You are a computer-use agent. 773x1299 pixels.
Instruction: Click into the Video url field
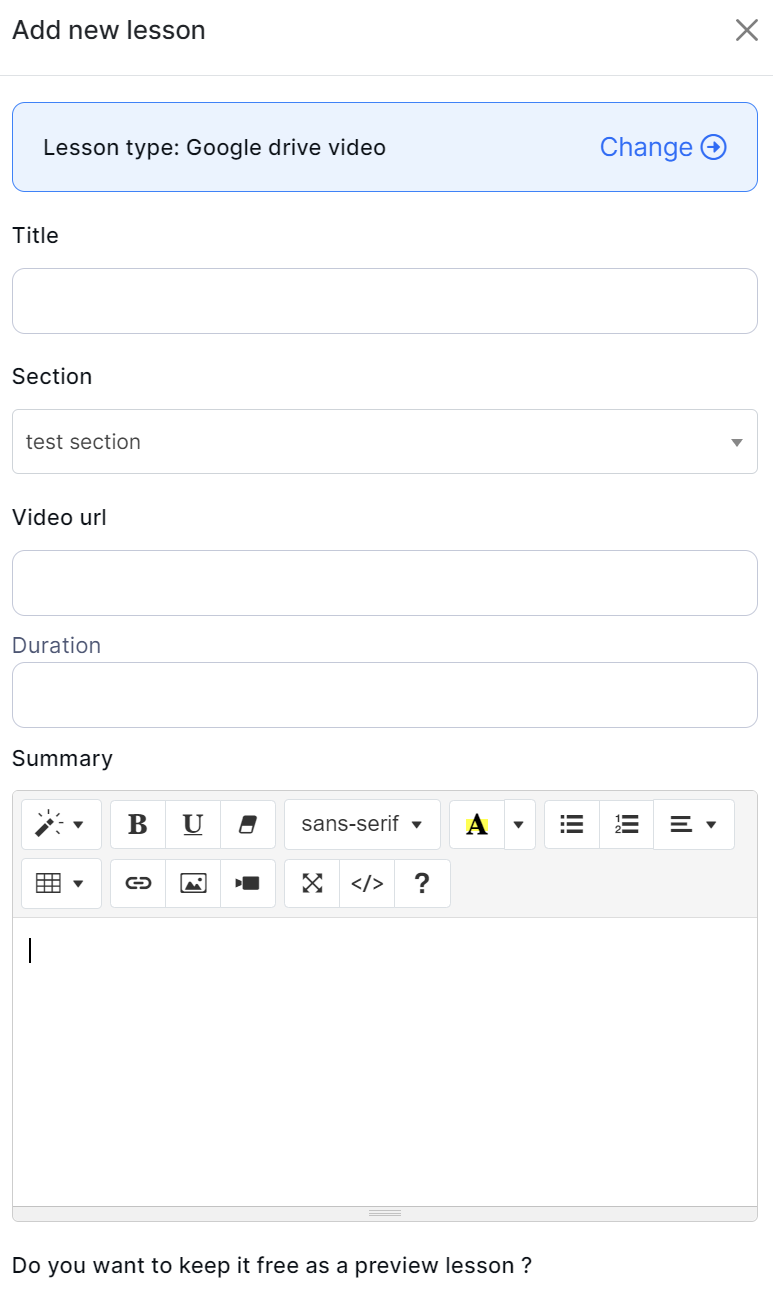(384, 583)
